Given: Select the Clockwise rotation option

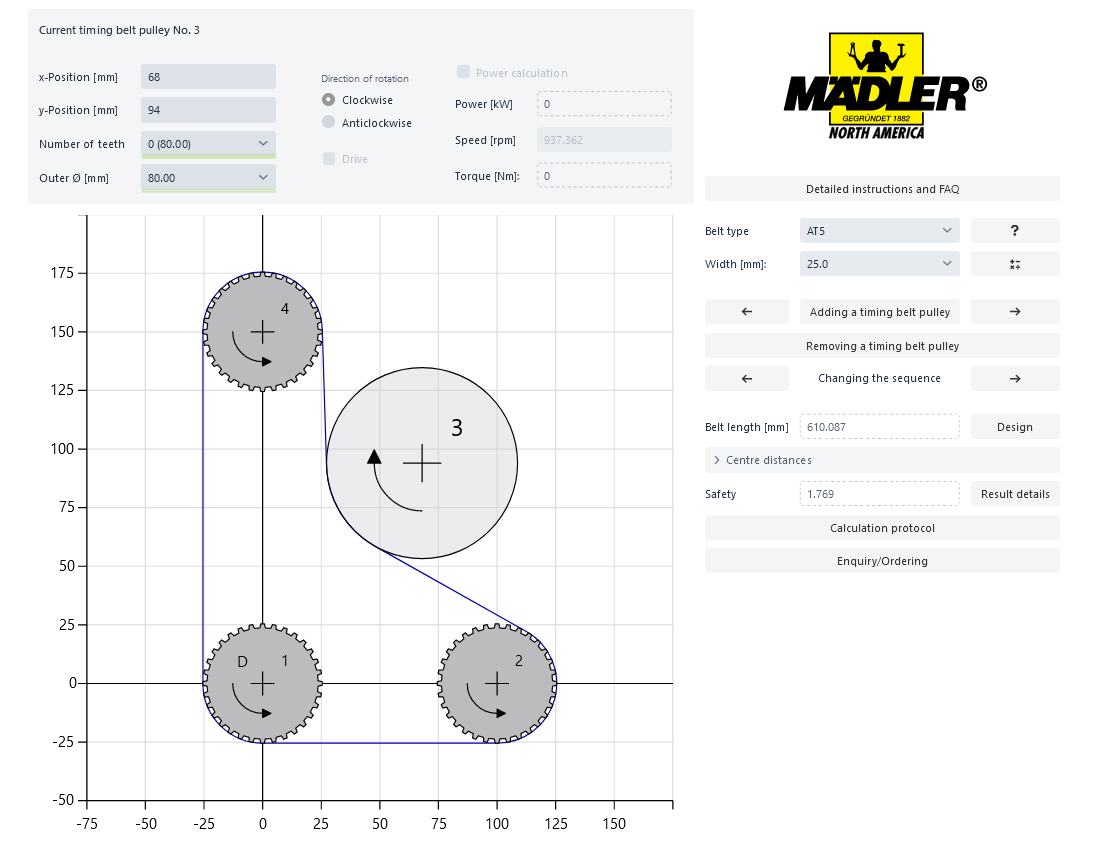Looking at the screenshot, I should [x=329, y=100].
